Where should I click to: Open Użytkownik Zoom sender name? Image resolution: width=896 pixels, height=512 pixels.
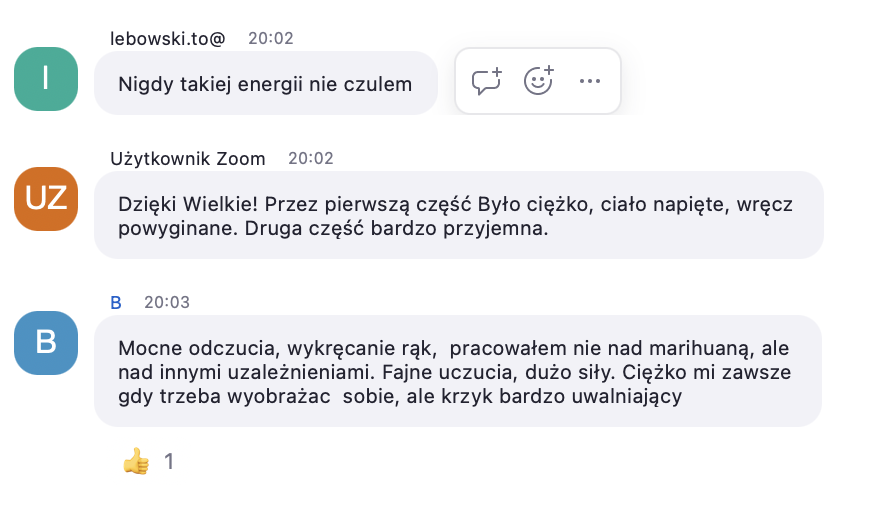click(x=188, y=158)
